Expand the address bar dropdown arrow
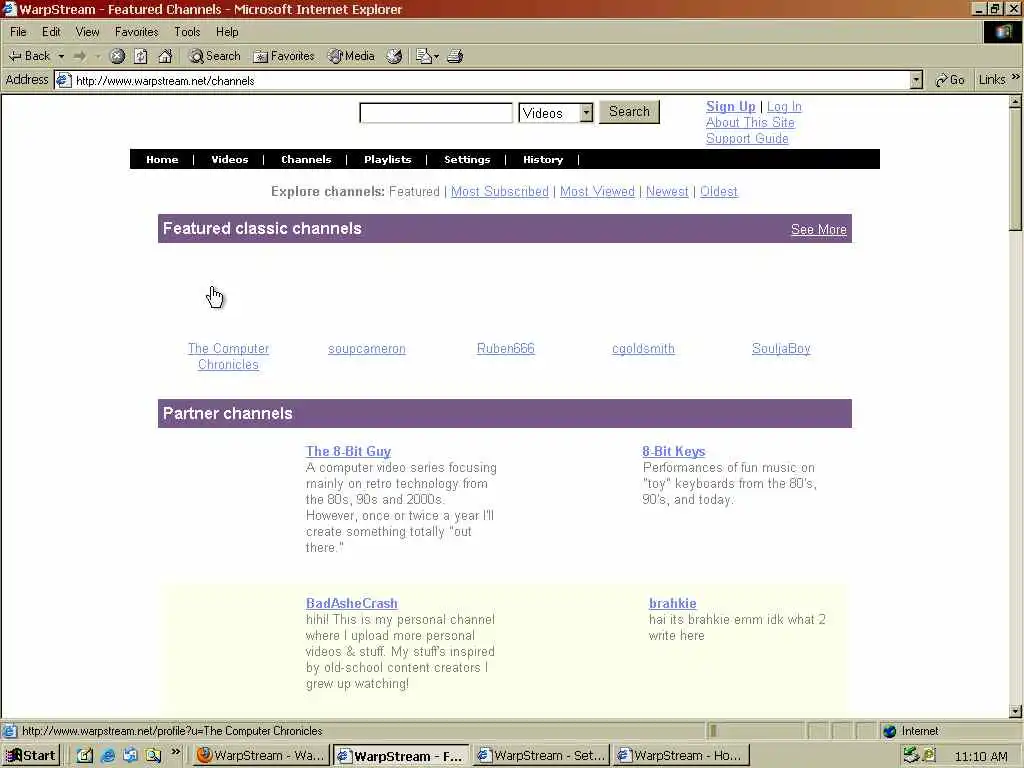This screenshot has height=768, width=1024. [x=916, y=80]
